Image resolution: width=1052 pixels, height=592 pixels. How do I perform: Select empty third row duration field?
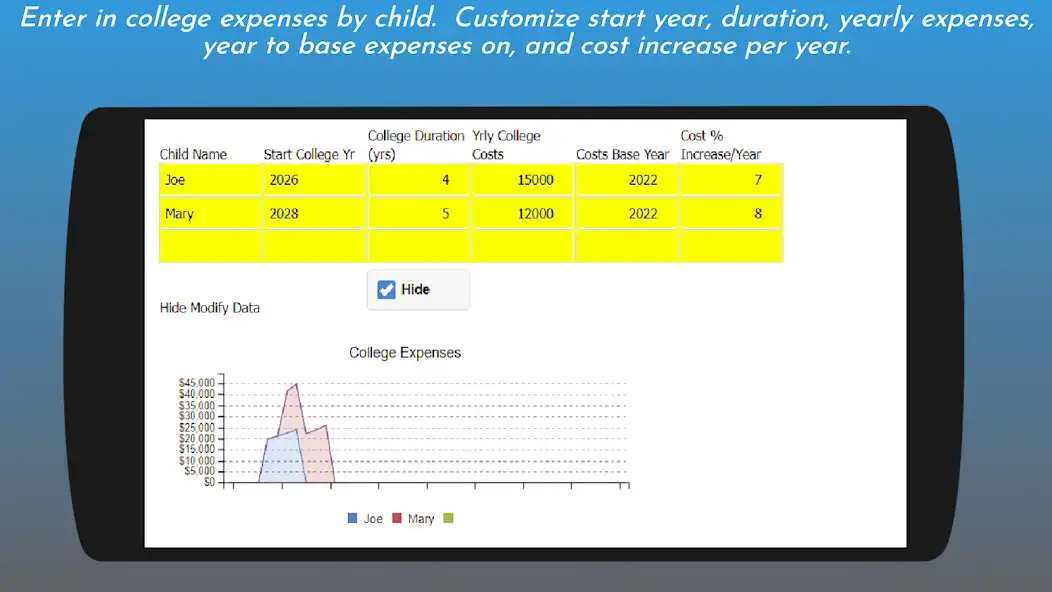point(419,246)
